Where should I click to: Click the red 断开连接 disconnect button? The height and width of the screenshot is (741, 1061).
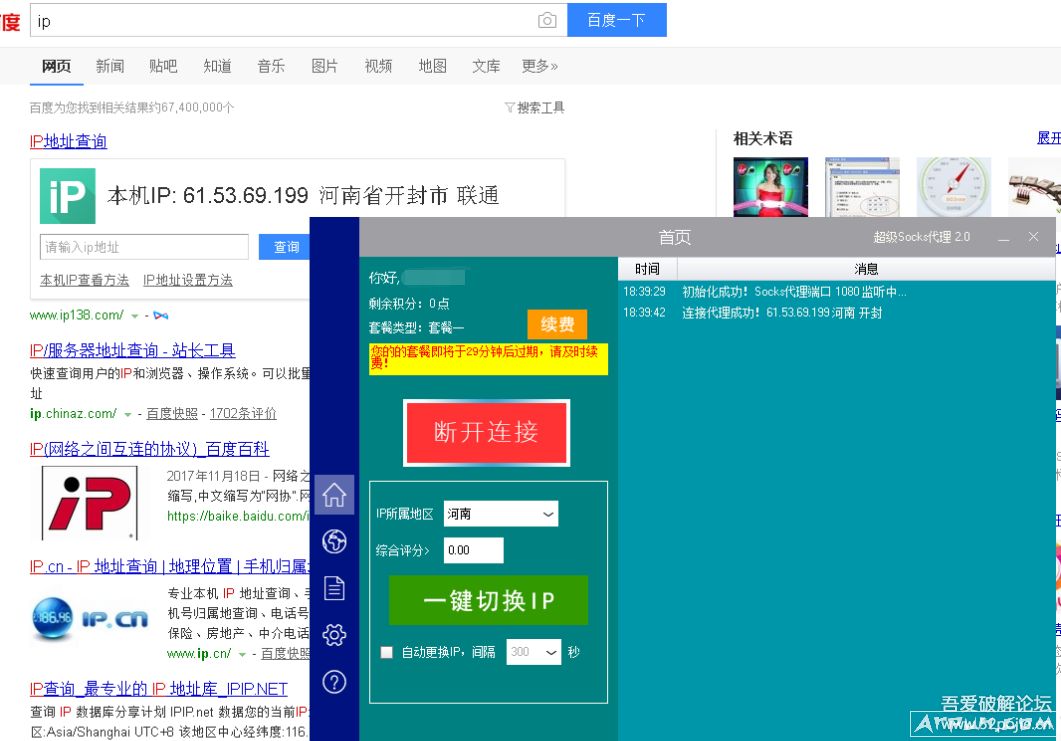pos(486,432)
